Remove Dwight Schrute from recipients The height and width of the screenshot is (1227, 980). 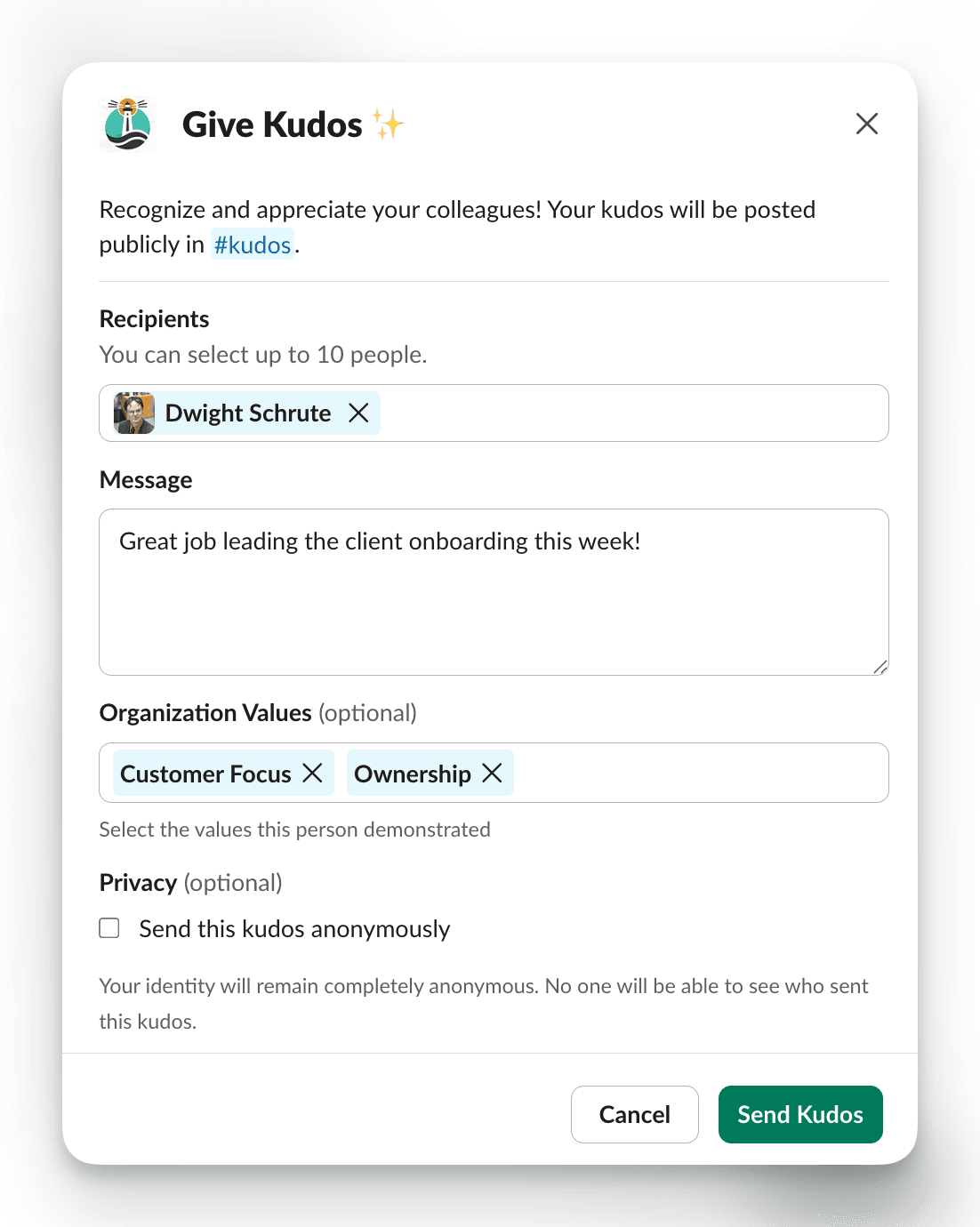click(359, 413)
